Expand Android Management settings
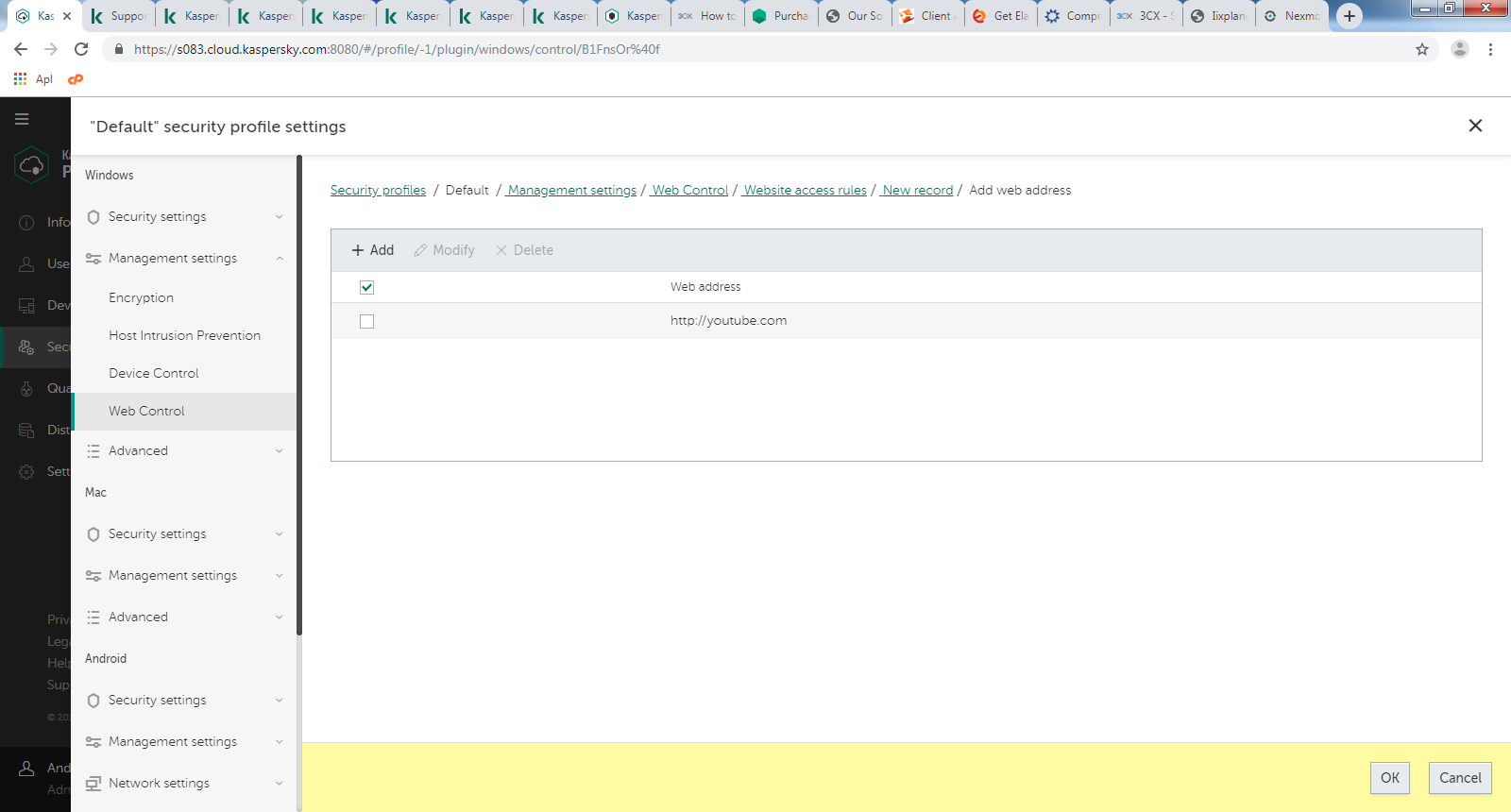Viewport: 1511px width, 812px height. click(x=280, y=742)
